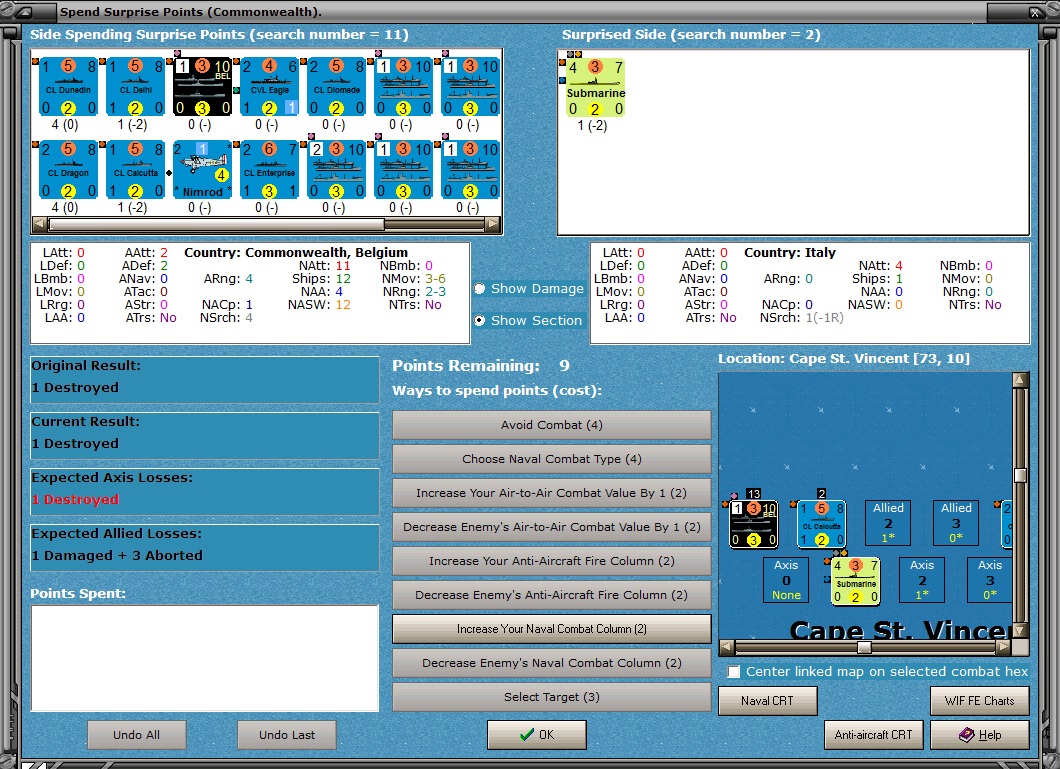Viewport: 1060px width, 769px height.
Task: Click Decrease Enemy's Naval Combat Column (2)
Action: tap(552, 663)
